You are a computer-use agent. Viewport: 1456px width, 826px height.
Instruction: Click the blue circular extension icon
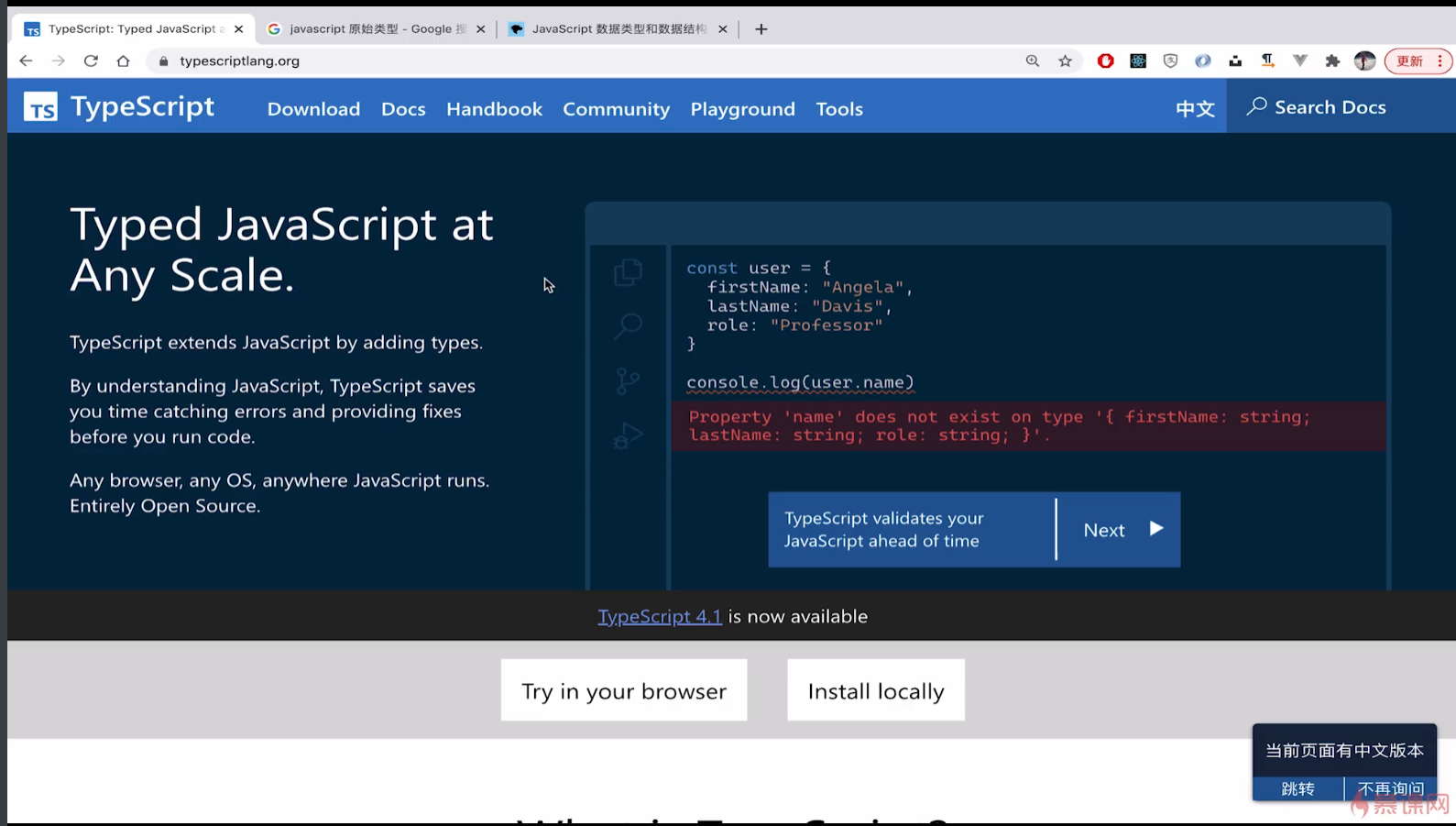[1203, 61]
